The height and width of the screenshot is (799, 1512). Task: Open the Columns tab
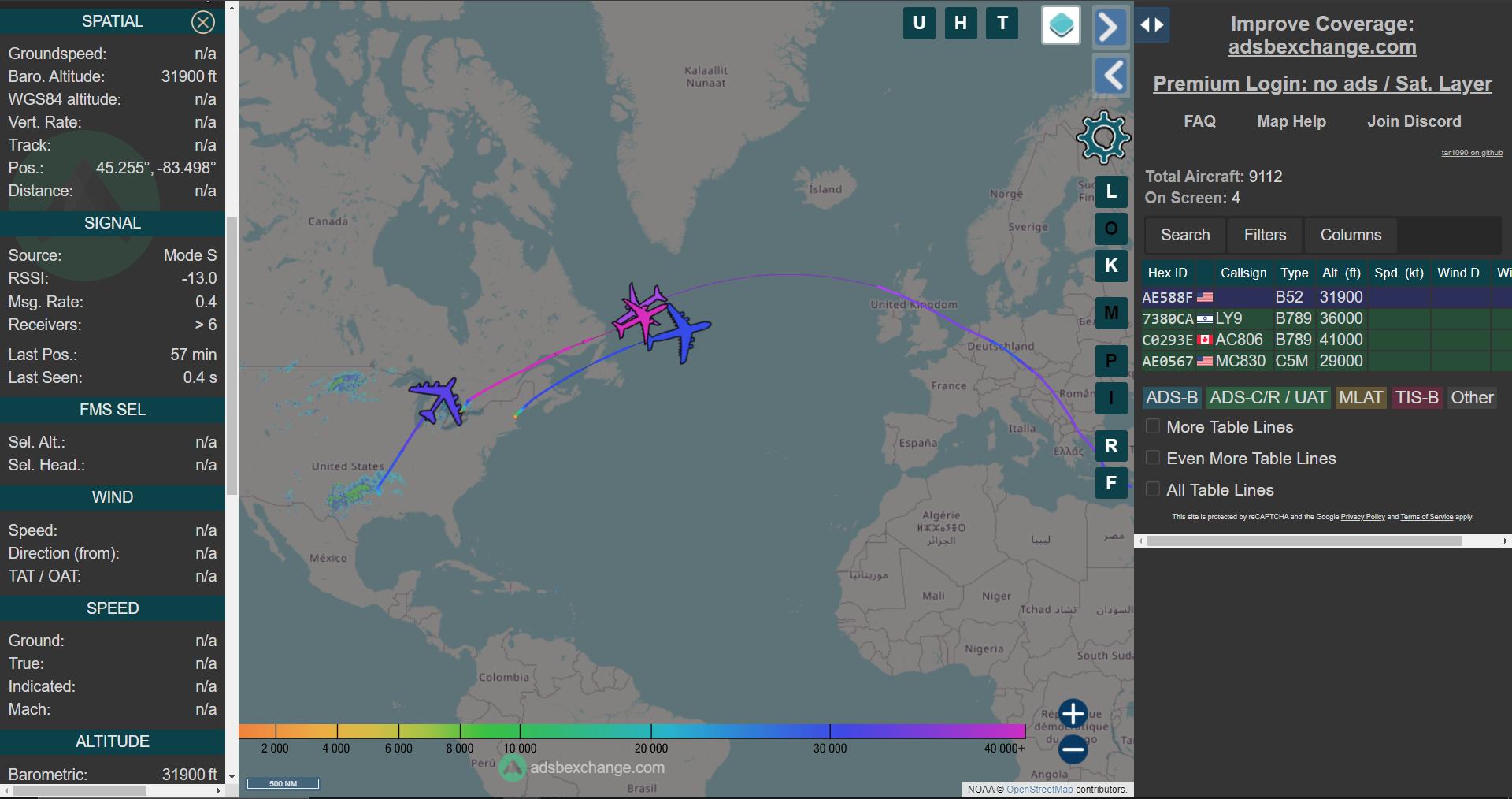tap(1351, 235)
